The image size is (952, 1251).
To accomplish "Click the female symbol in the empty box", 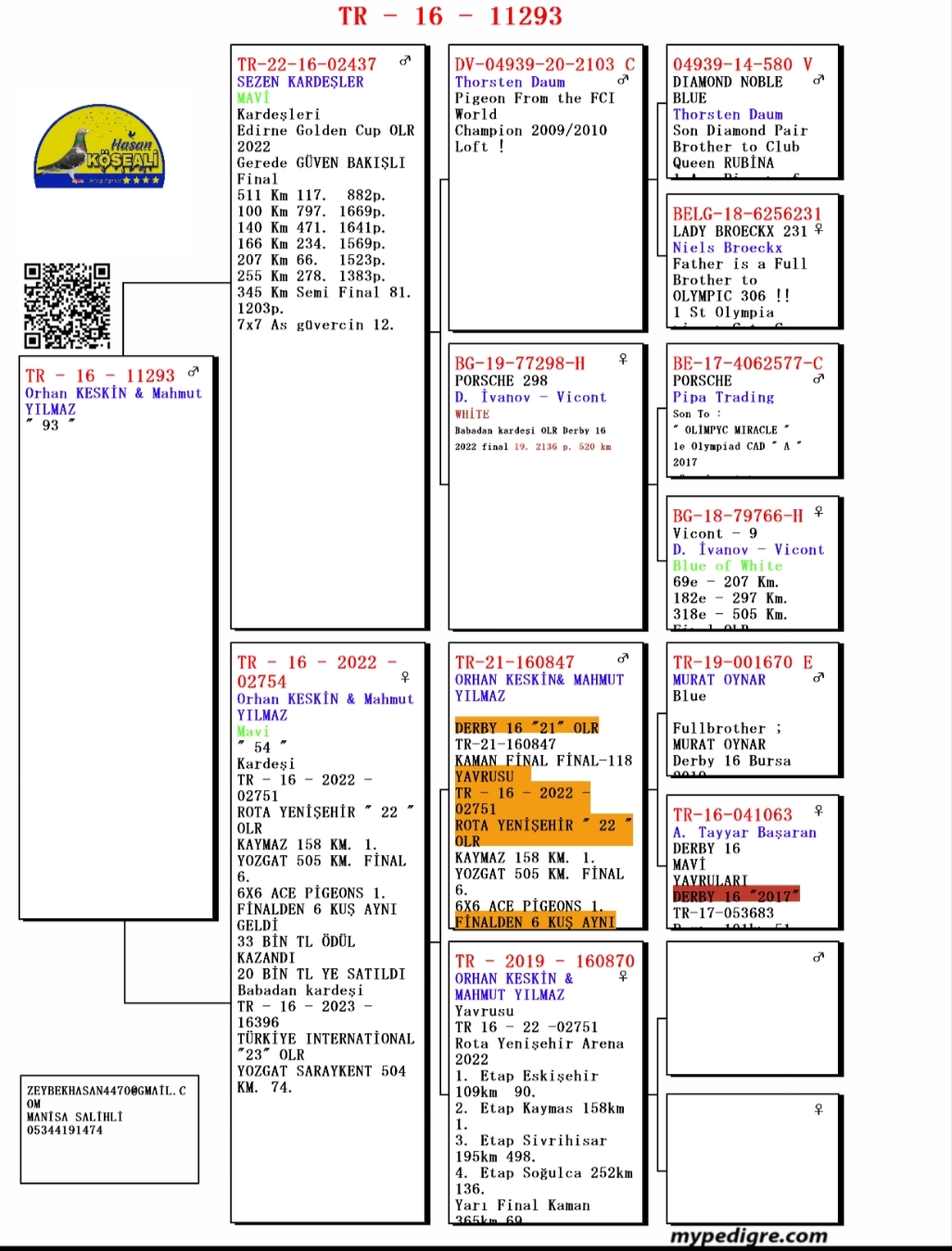I will point(819,1109).
